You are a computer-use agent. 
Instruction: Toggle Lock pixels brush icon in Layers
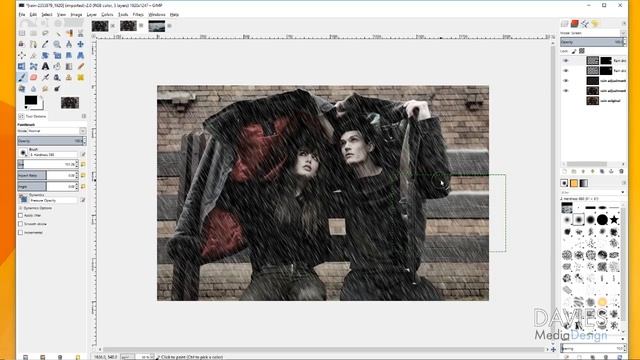pyautogui.click(x=574, y=51)
